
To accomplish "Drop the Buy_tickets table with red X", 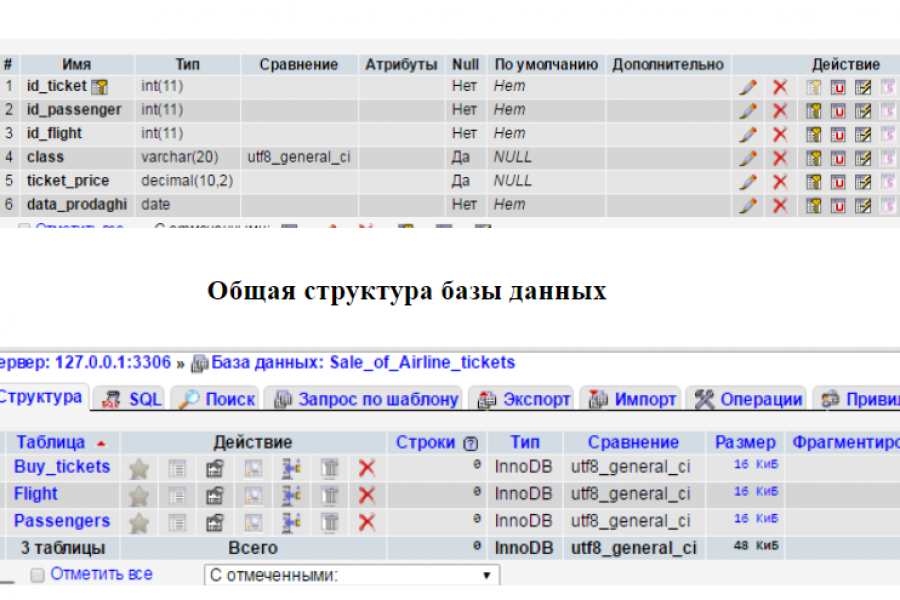I will tap(367, 468).
